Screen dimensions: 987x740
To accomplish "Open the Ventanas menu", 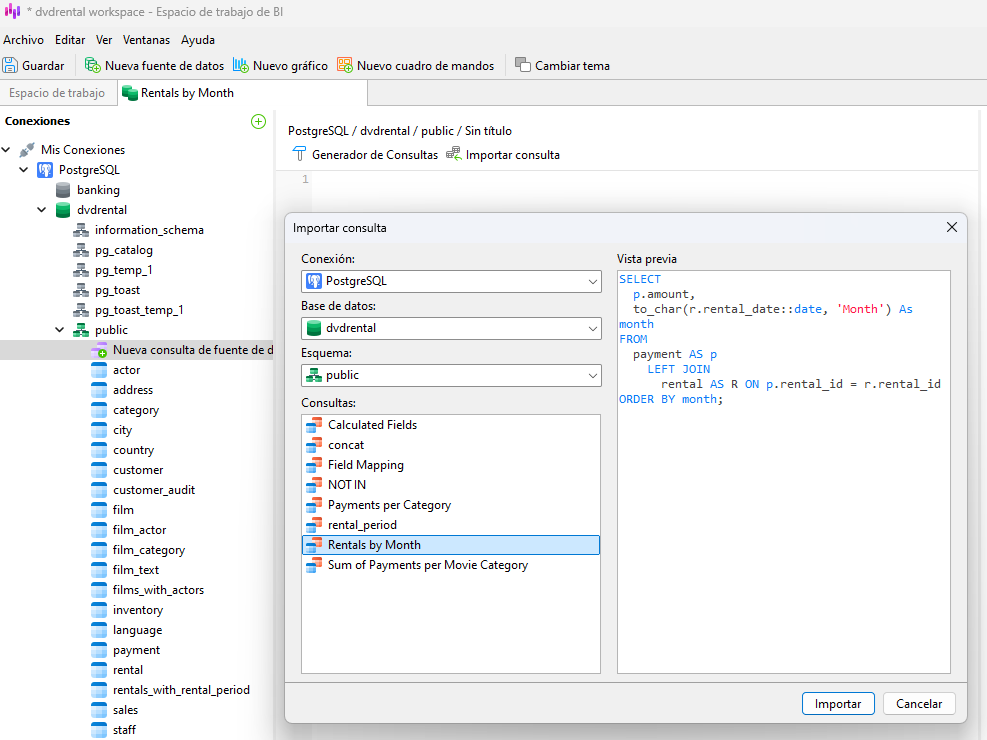I will [146, 40].
